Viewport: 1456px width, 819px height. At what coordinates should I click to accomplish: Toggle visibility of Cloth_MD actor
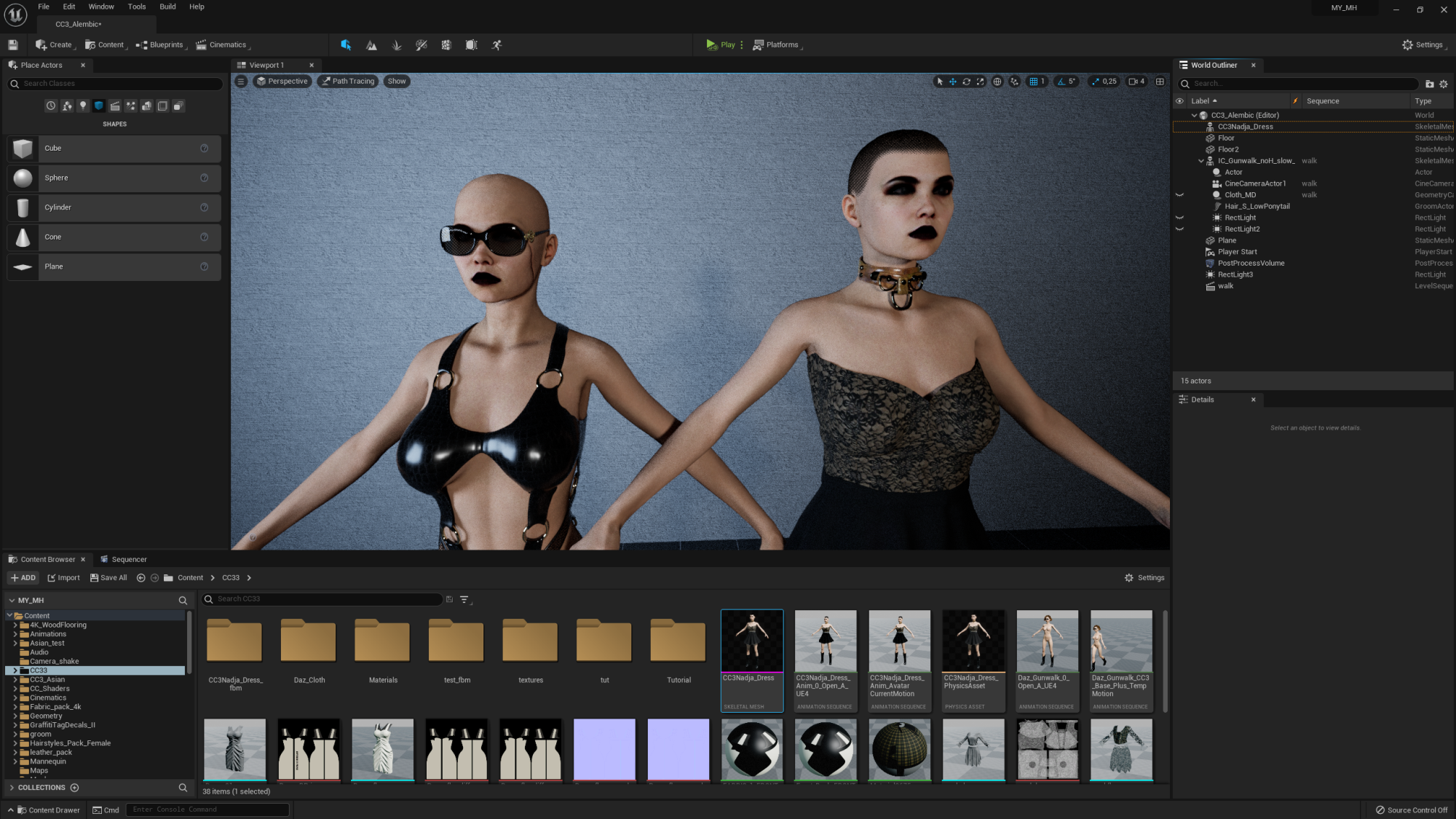1180,195
